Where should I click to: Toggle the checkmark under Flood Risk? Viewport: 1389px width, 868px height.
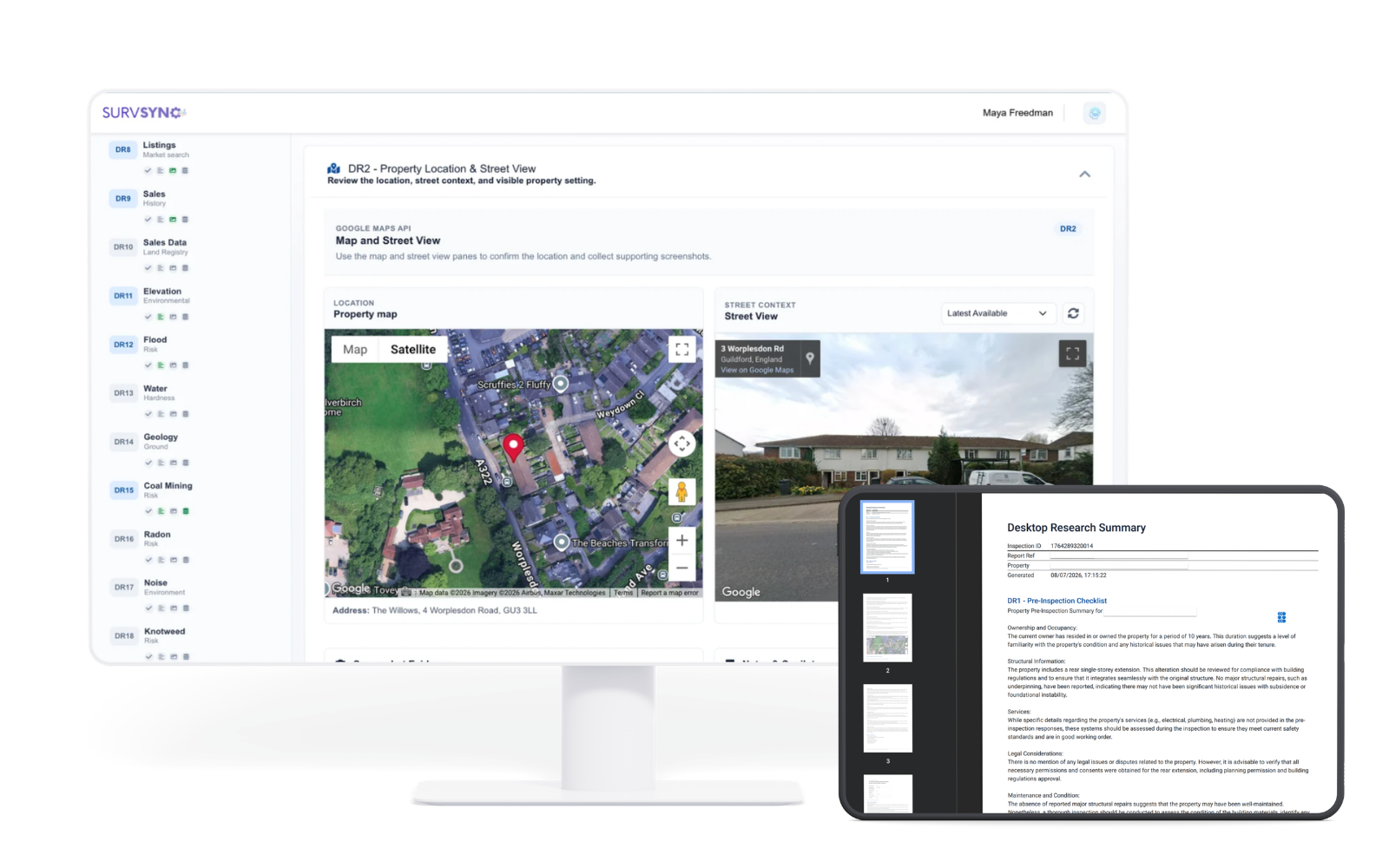[x=148, y=365]
